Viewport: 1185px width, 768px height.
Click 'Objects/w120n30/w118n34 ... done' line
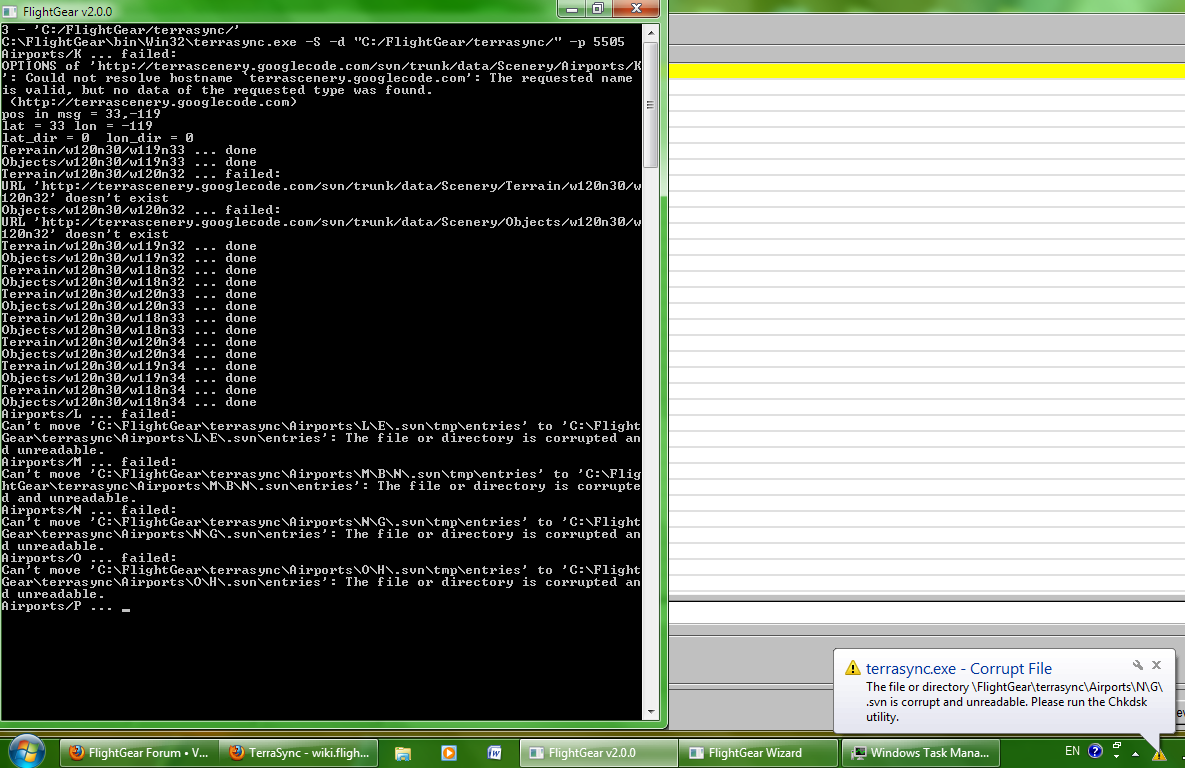[x=129, y=402]
